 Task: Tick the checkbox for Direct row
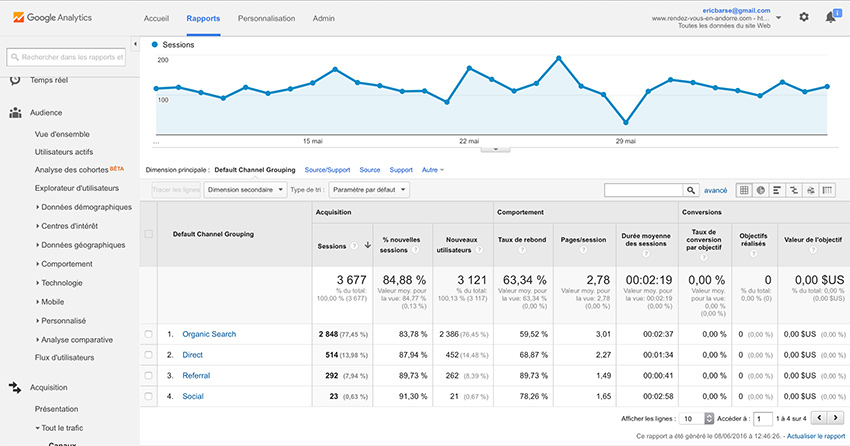coord(149,355)
